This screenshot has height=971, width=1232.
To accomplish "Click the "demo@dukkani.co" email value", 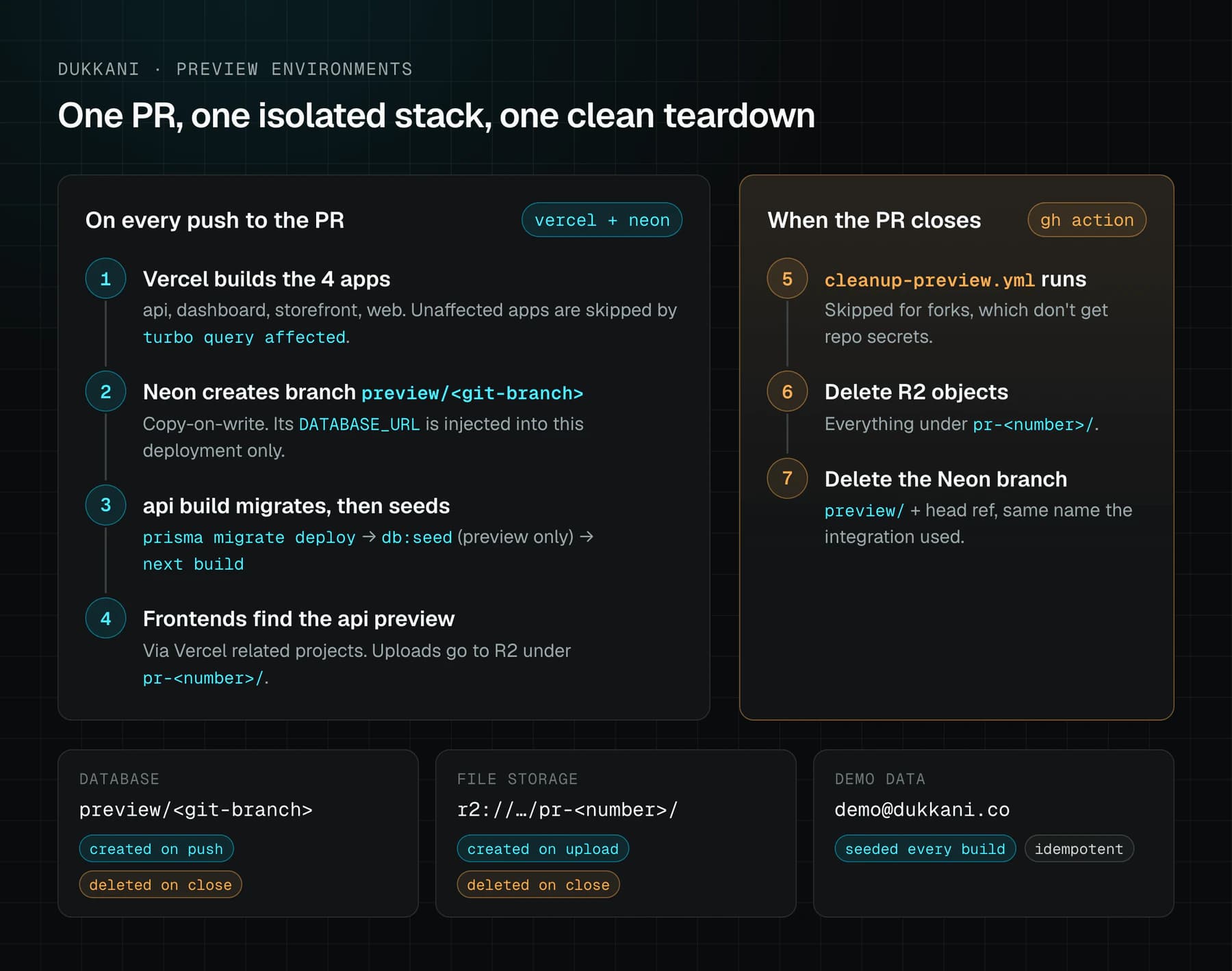I will point(922,810).
